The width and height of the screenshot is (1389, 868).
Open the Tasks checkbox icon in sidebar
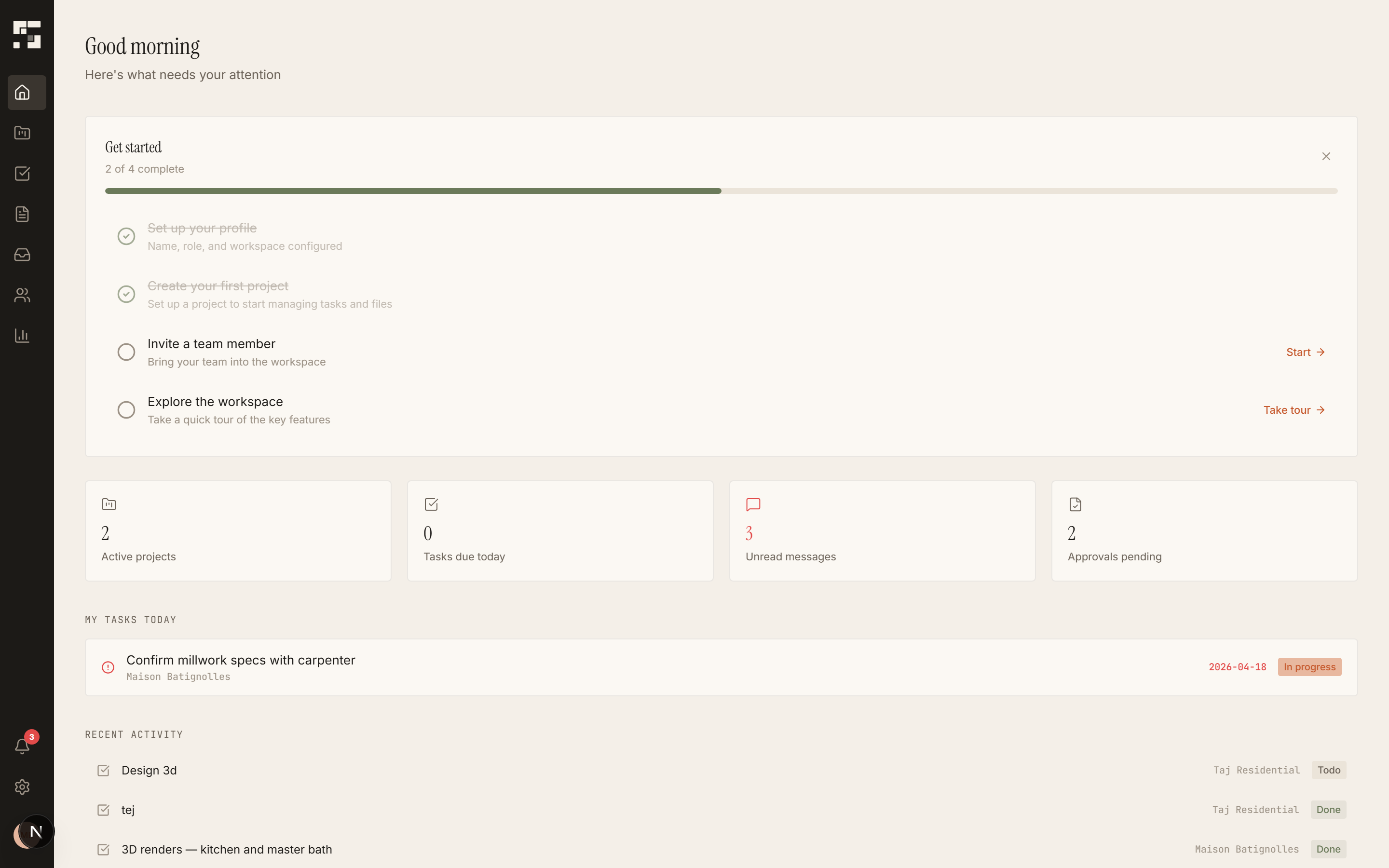(x=22, y=174)
